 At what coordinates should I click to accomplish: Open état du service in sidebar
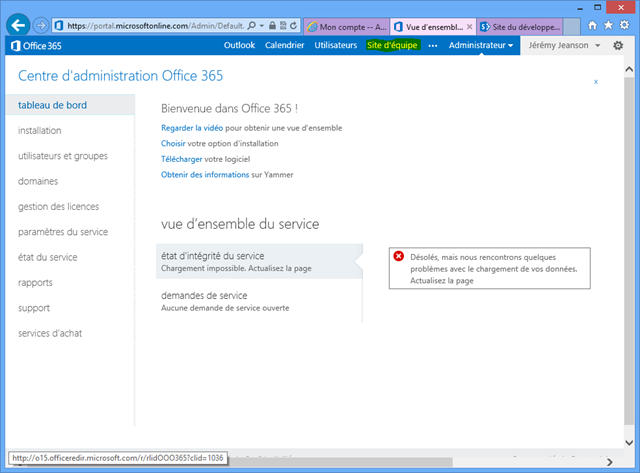tap(47, 257)
